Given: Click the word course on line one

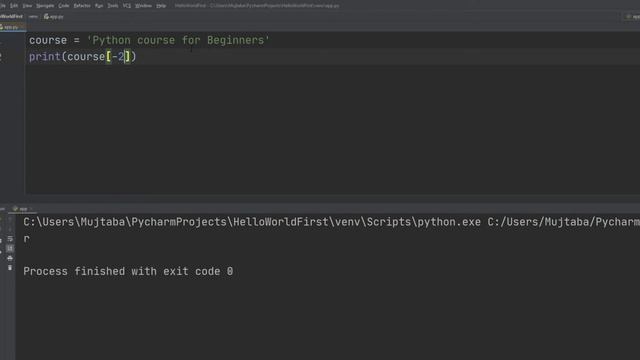Looking at the screenshot, I should [48, 40].
